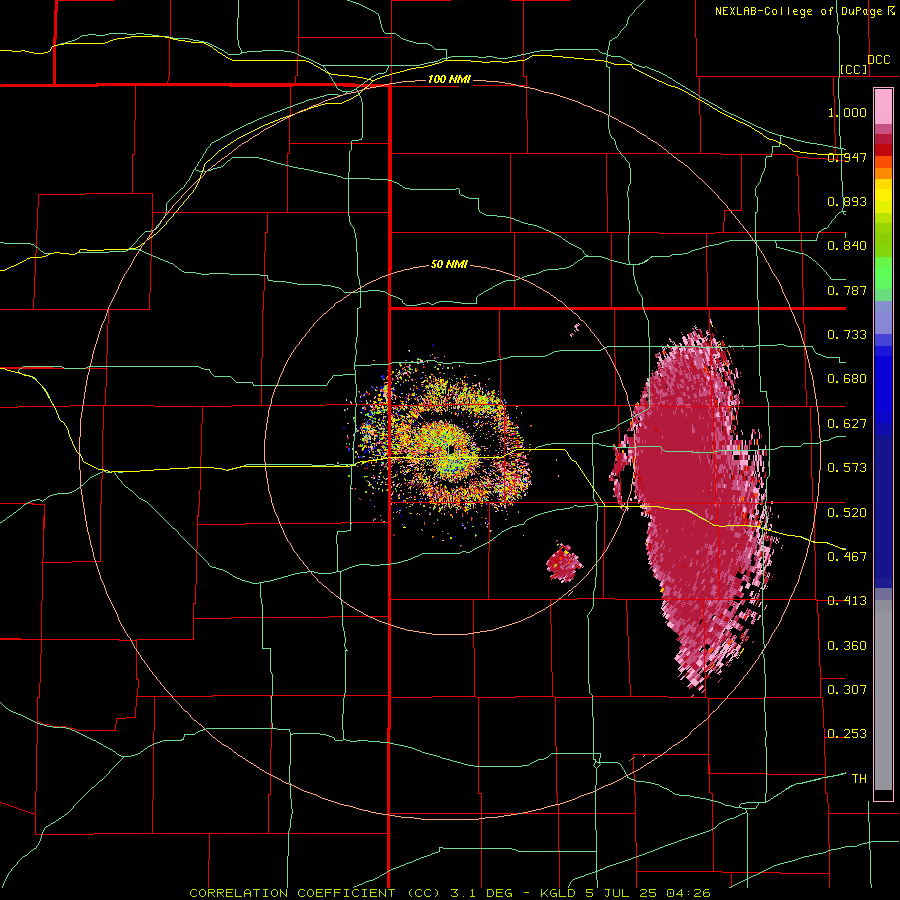Click the pink top segment of the color bar
Image resolution: width=900 pixels, height=900 pixels.
tap(883, 106)
